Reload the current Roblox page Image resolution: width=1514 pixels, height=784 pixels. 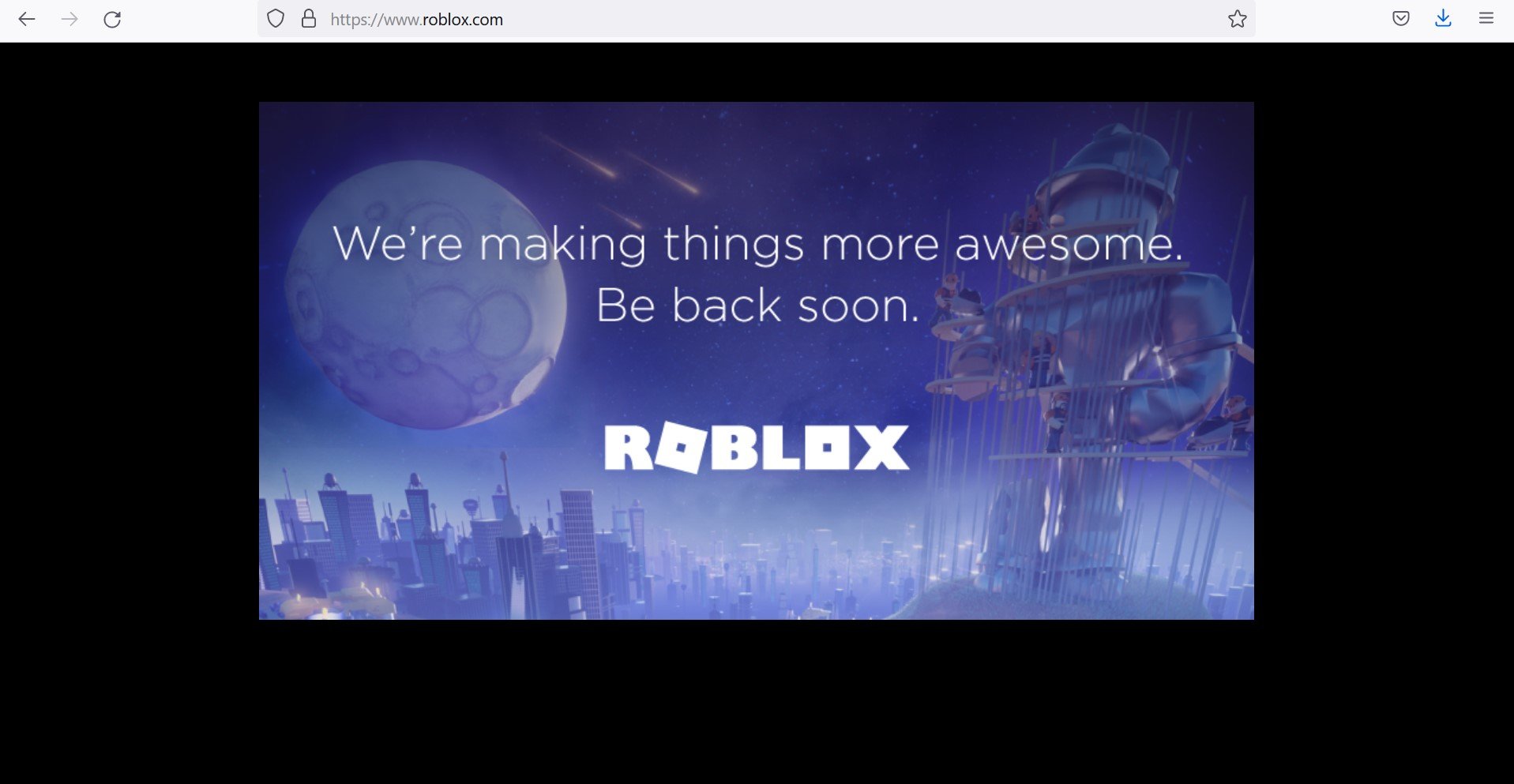(x=112, y=19)
